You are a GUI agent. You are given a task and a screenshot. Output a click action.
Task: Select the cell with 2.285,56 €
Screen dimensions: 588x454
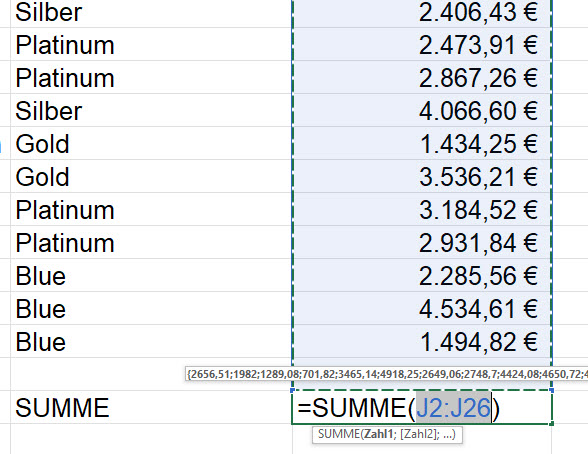click(422, 275)
